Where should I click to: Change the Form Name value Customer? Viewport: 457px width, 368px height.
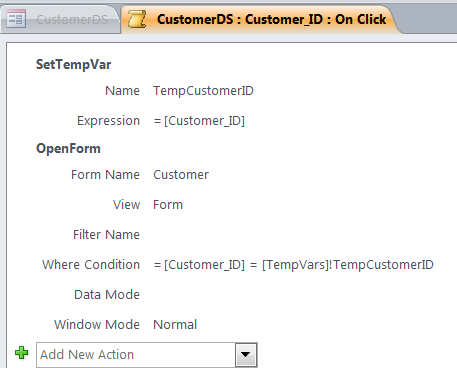pos(181,175)
